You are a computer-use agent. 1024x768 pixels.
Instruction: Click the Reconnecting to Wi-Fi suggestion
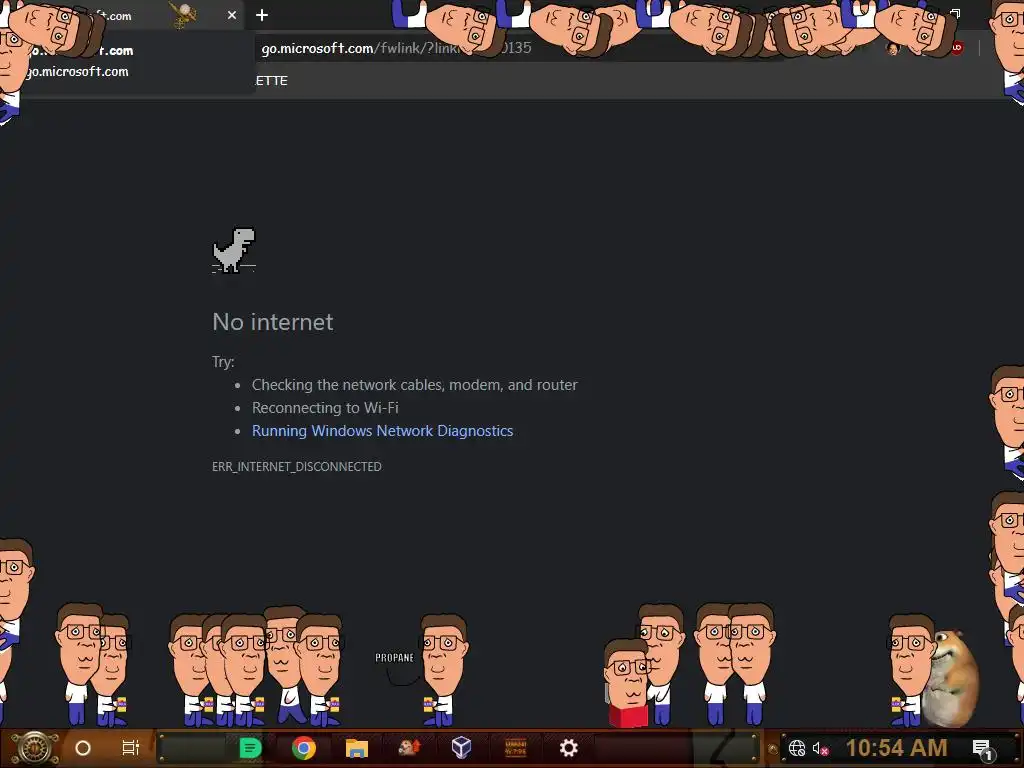click(x=325, y=408)
